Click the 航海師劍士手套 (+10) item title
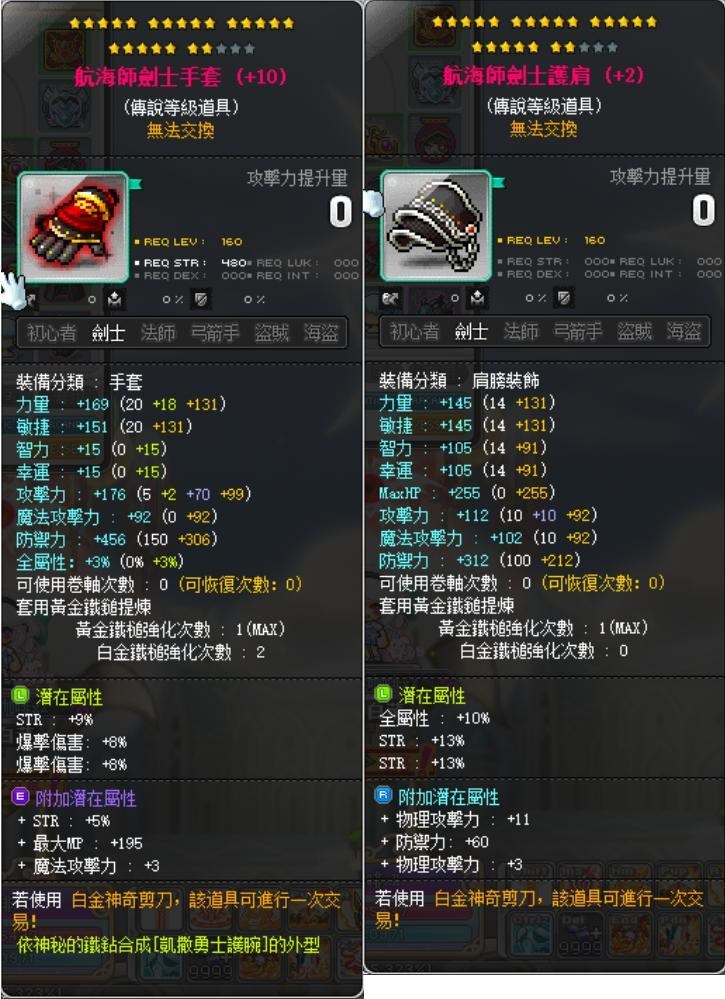This screenshot has width=725, height=999. point(181,77)
